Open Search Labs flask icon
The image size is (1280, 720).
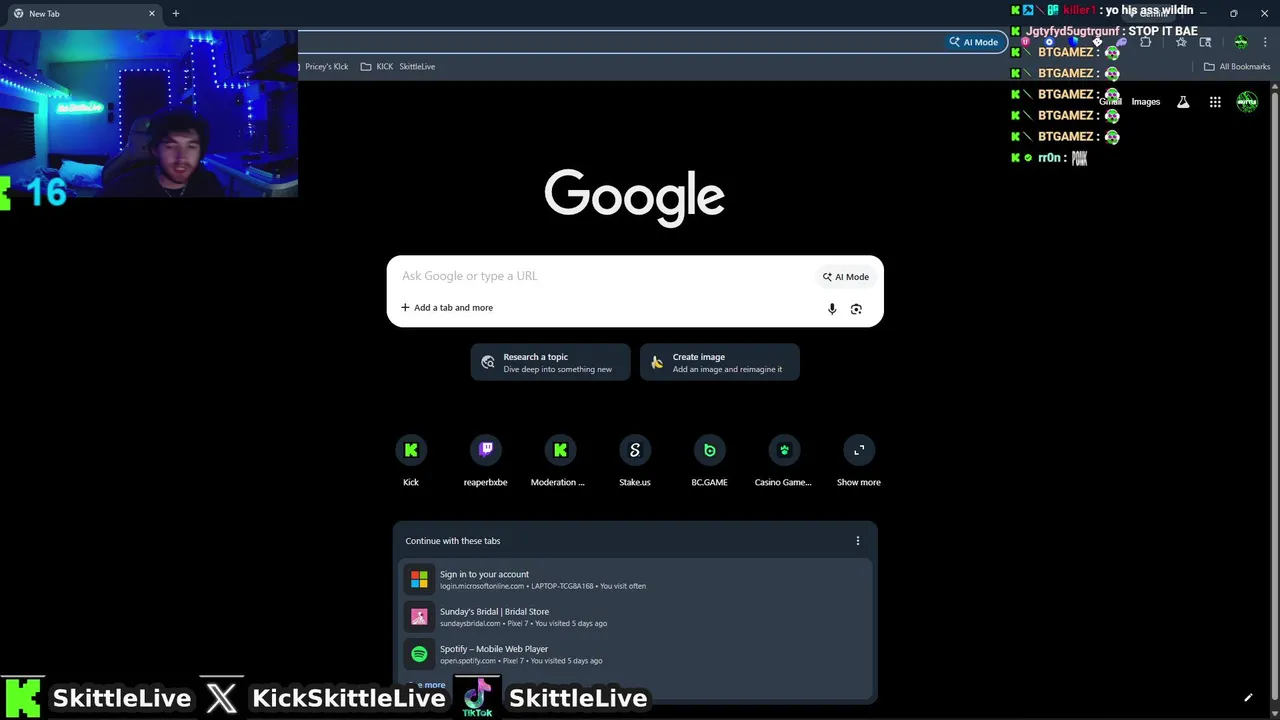pyautogui.click(x=1183, y=102)
